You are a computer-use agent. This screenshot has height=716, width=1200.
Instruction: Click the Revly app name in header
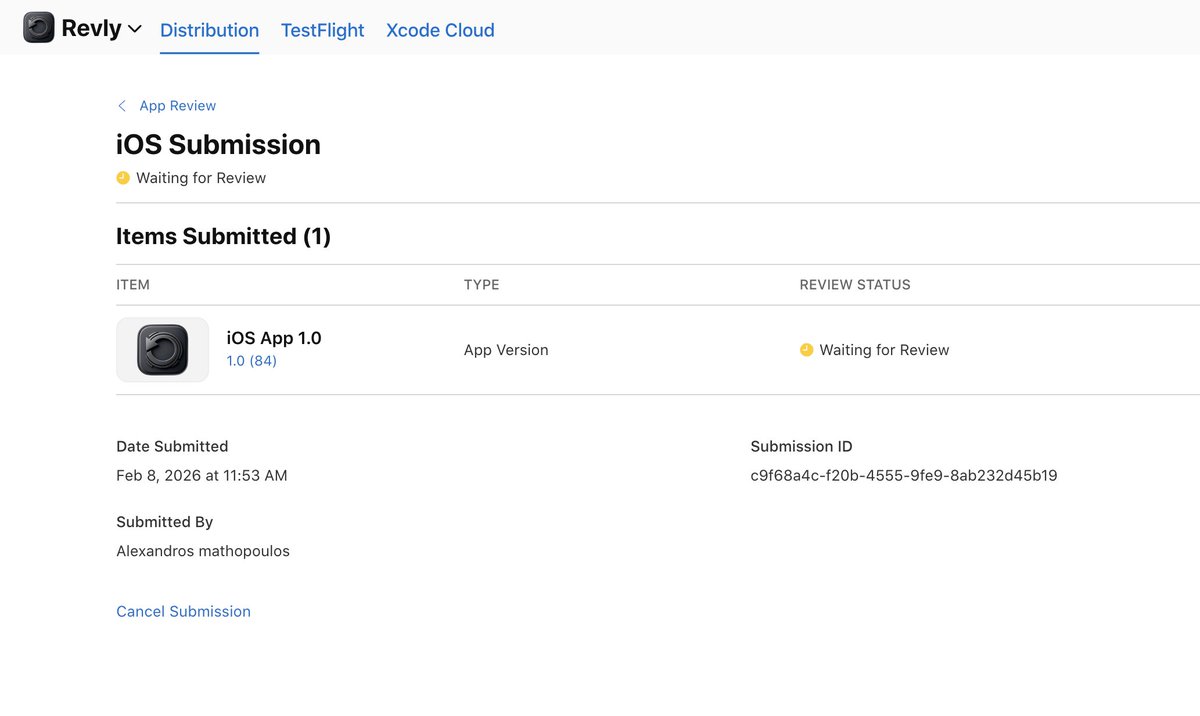coord(91,29)
